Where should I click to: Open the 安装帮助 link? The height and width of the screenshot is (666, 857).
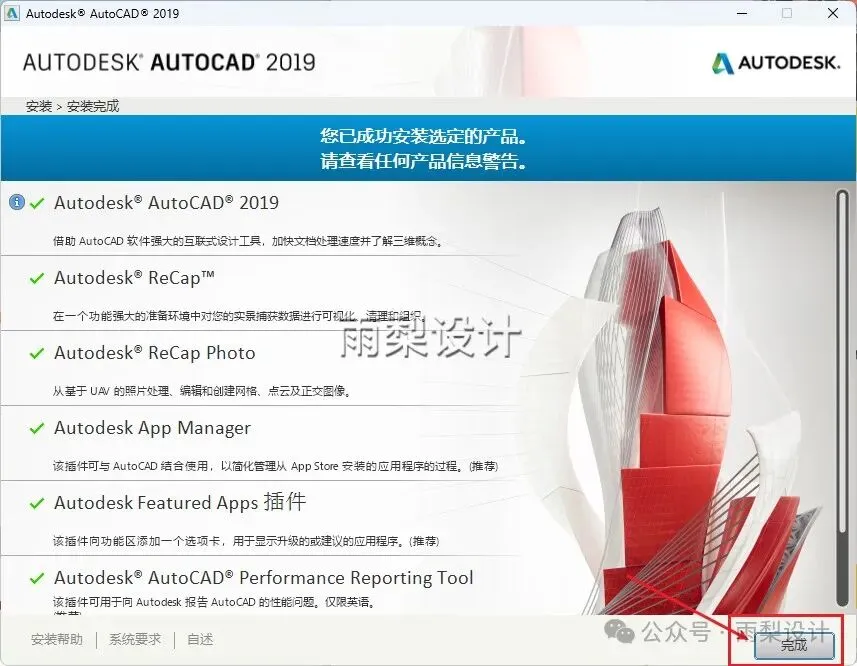point(57,639)
